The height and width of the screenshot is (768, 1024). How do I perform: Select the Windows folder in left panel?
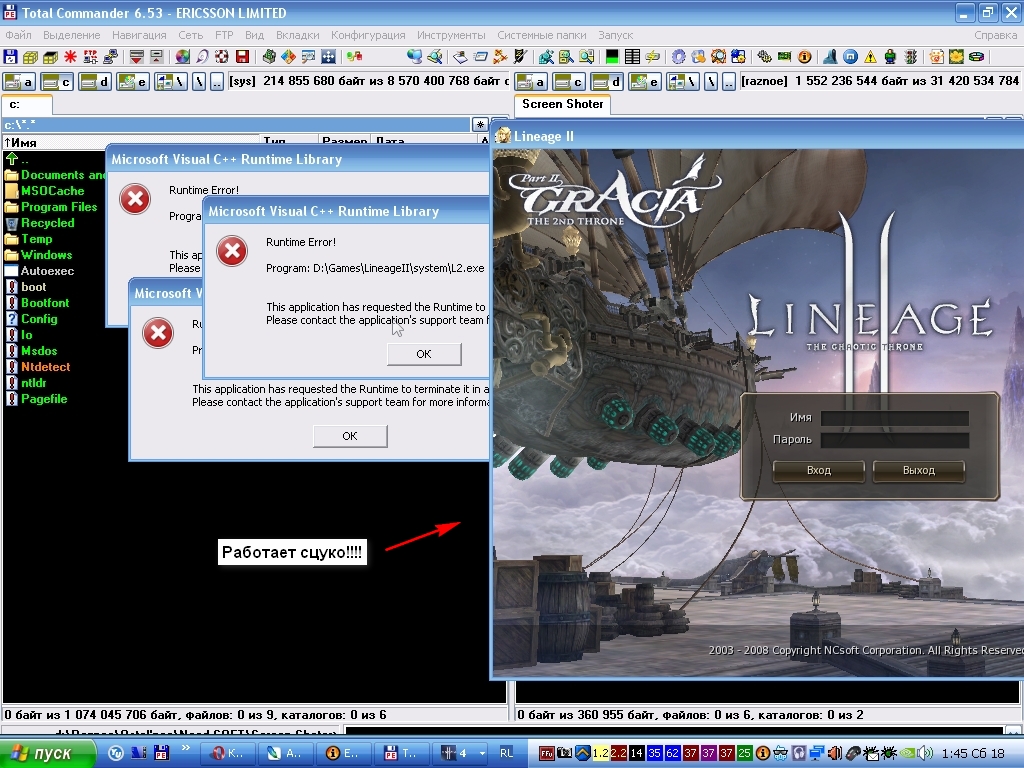46,255
